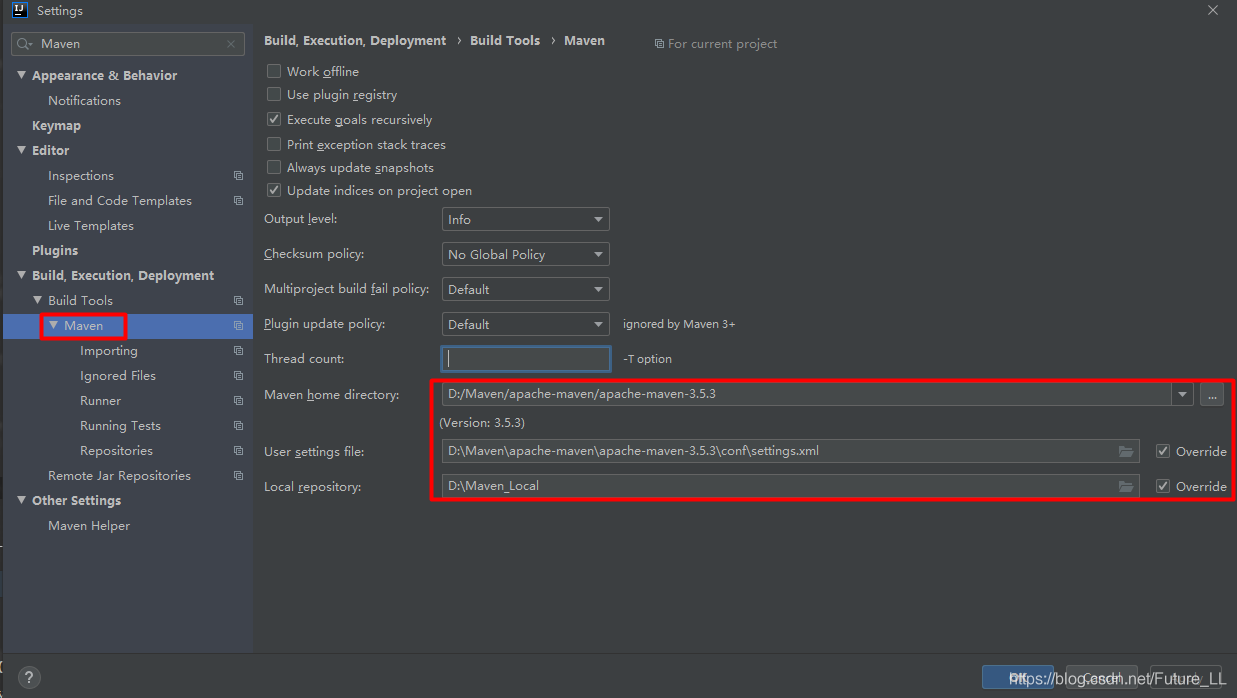Click the OK button
Screen dimensions: 1237x698
[1018, 677]
